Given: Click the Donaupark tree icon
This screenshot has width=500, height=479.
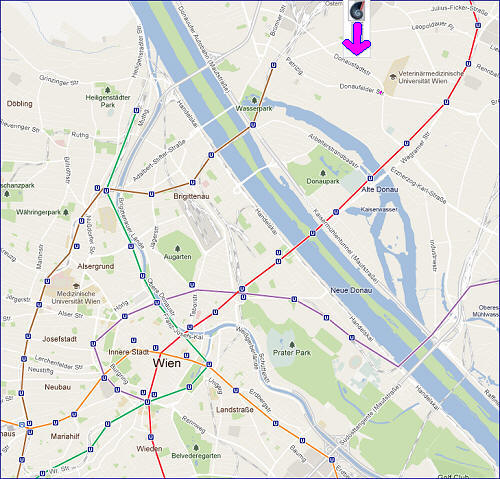Looking at the screenshot, I should tap(323, 173).
